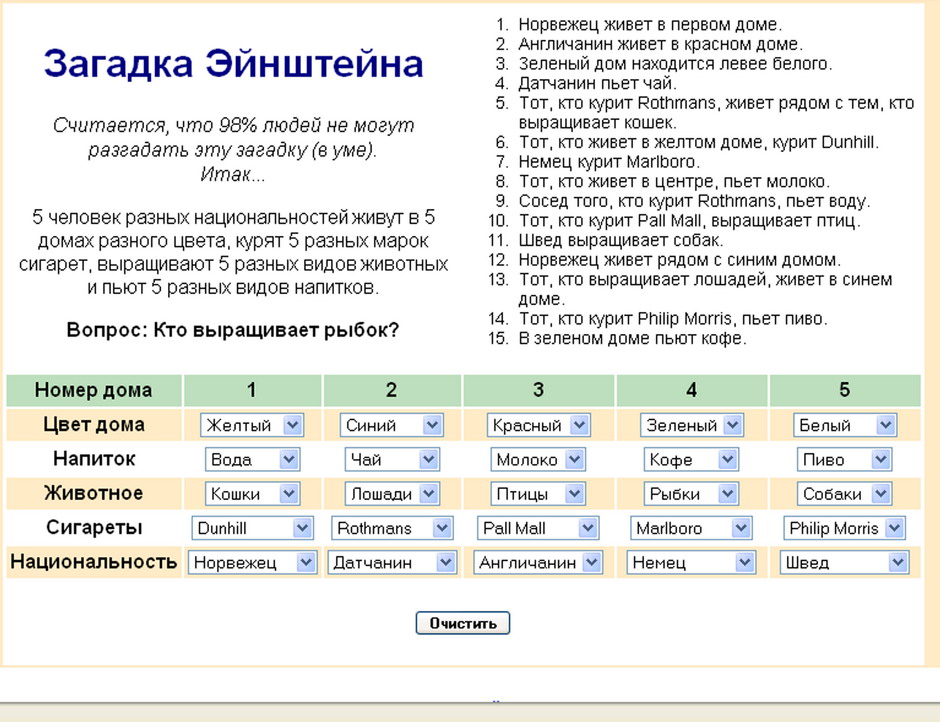Click the Очистить button
The height and width of the screenshot is (722, 940).
click(463, 623)
